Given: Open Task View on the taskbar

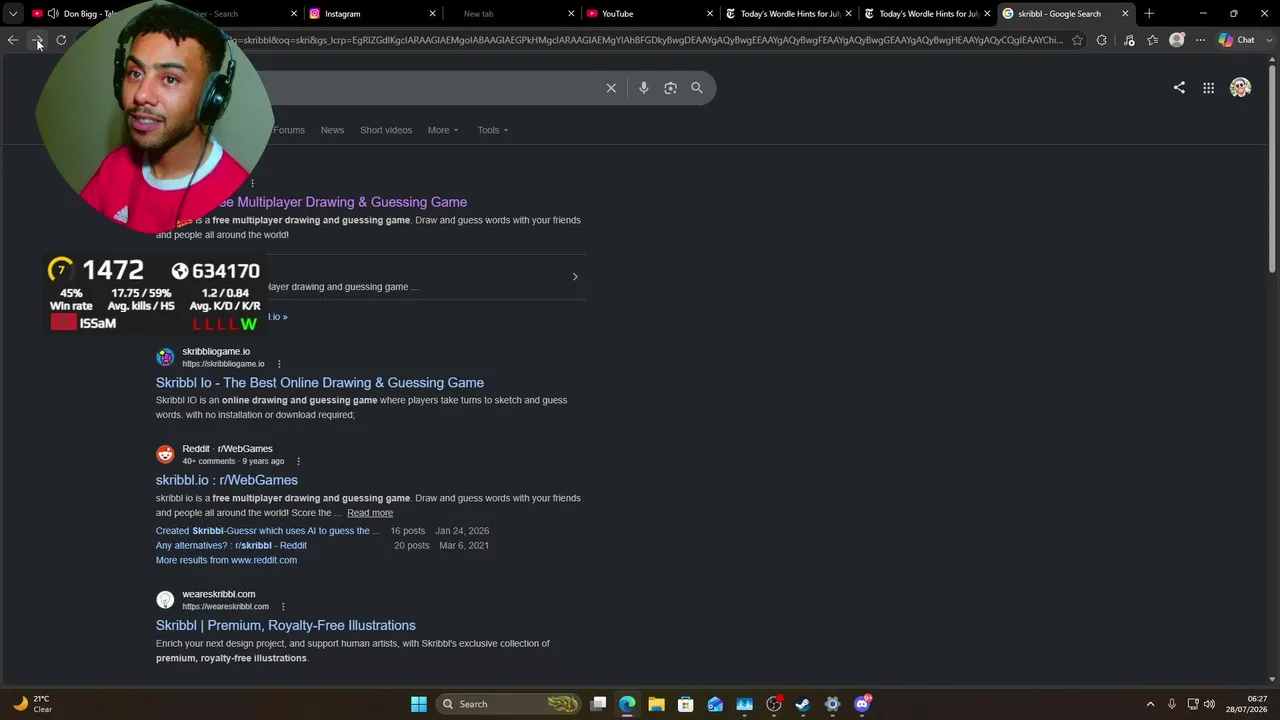Looking at the screenshot, I should click(598, 704).
